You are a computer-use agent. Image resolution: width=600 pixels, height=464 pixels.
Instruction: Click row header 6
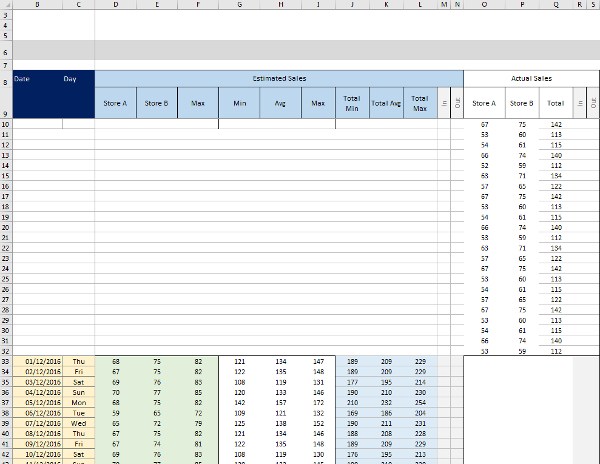[6, 52]
